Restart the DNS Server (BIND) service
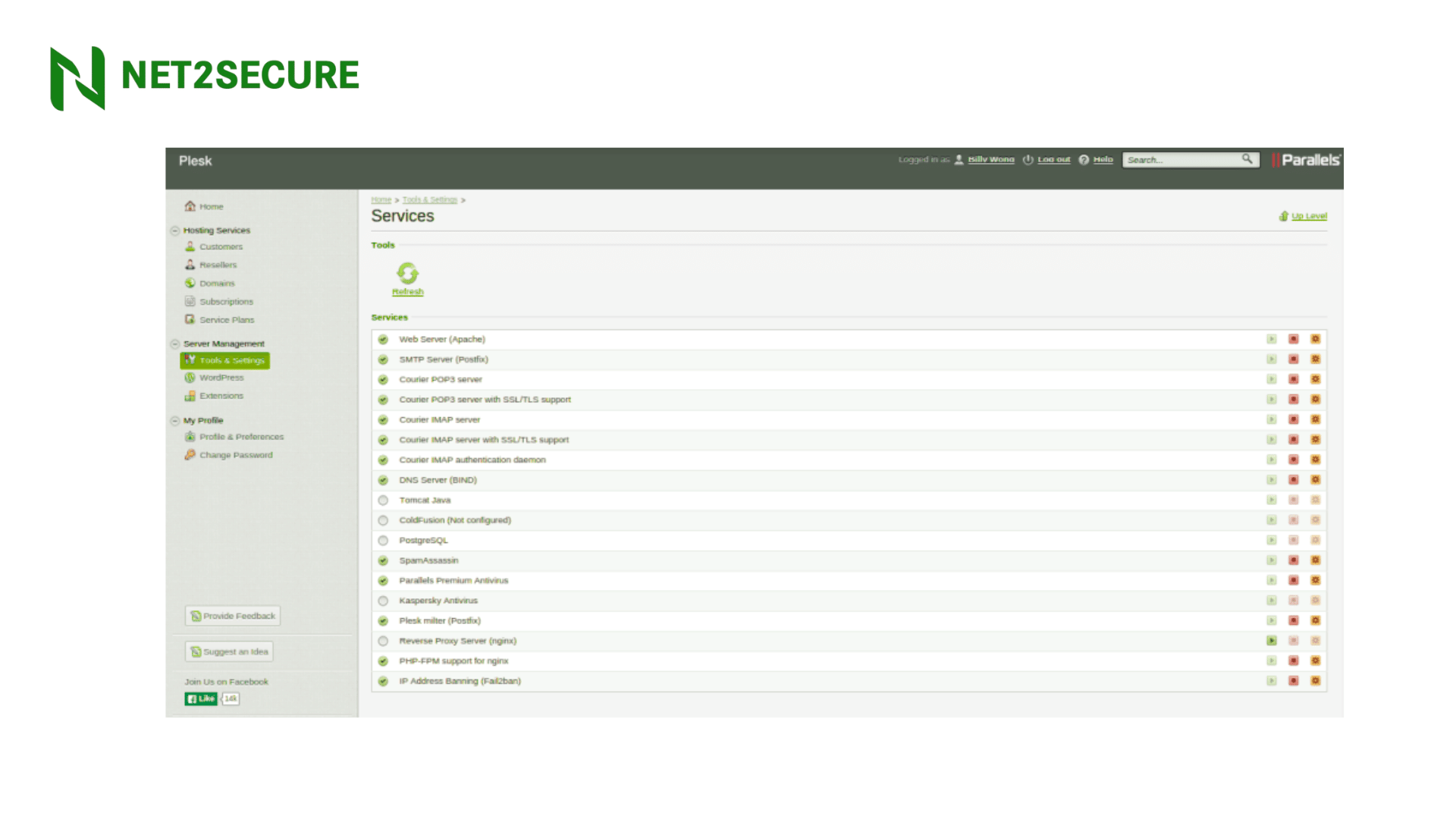 [1316, 479]
